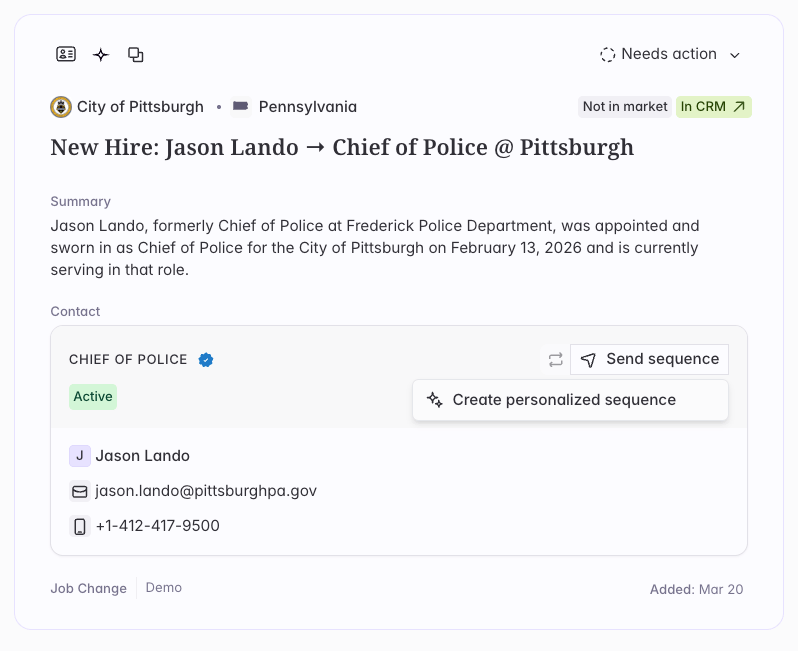Click the New Hire Jason Lando headline

tap(342, 148)
